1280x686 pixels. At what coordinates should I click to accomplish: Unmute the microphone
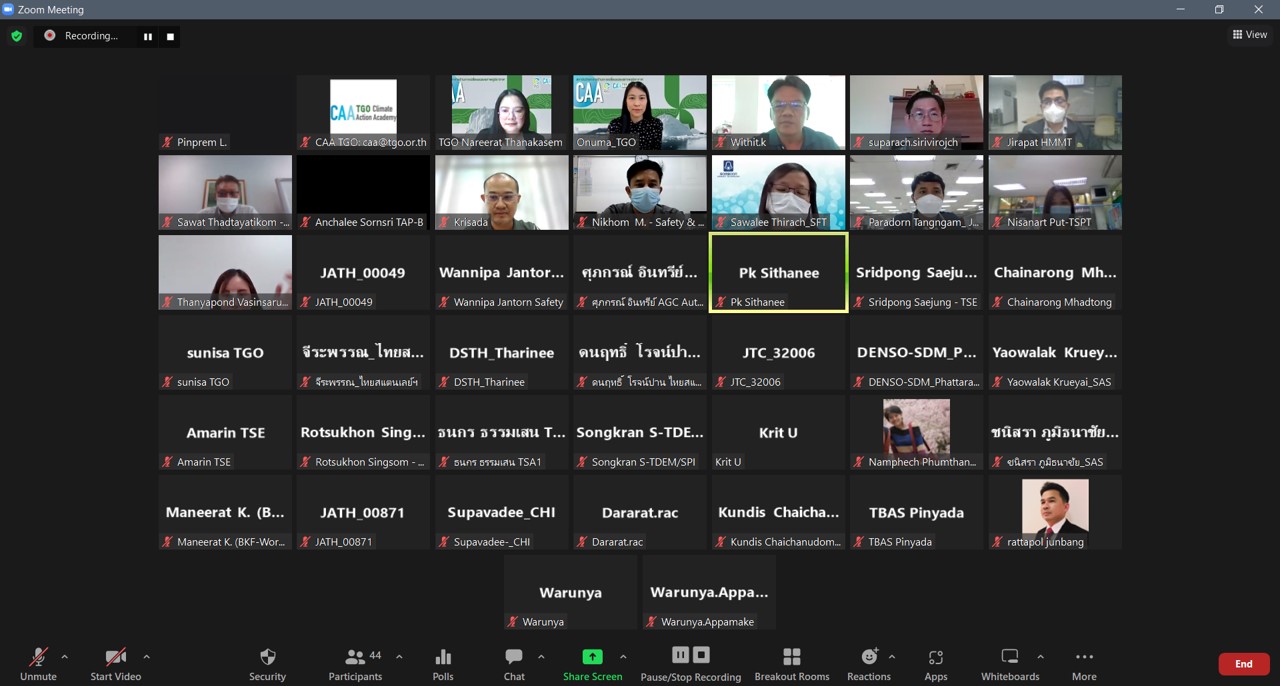38,663
